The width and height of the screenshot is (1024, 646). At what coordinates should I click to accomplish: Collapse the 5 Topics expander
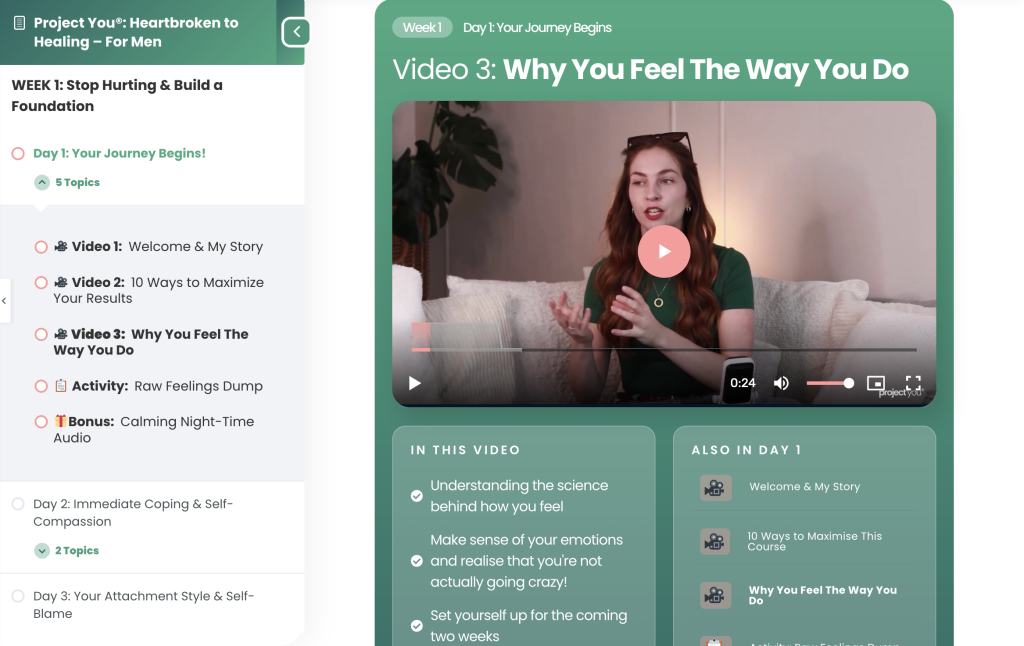(x=42, y=183)
